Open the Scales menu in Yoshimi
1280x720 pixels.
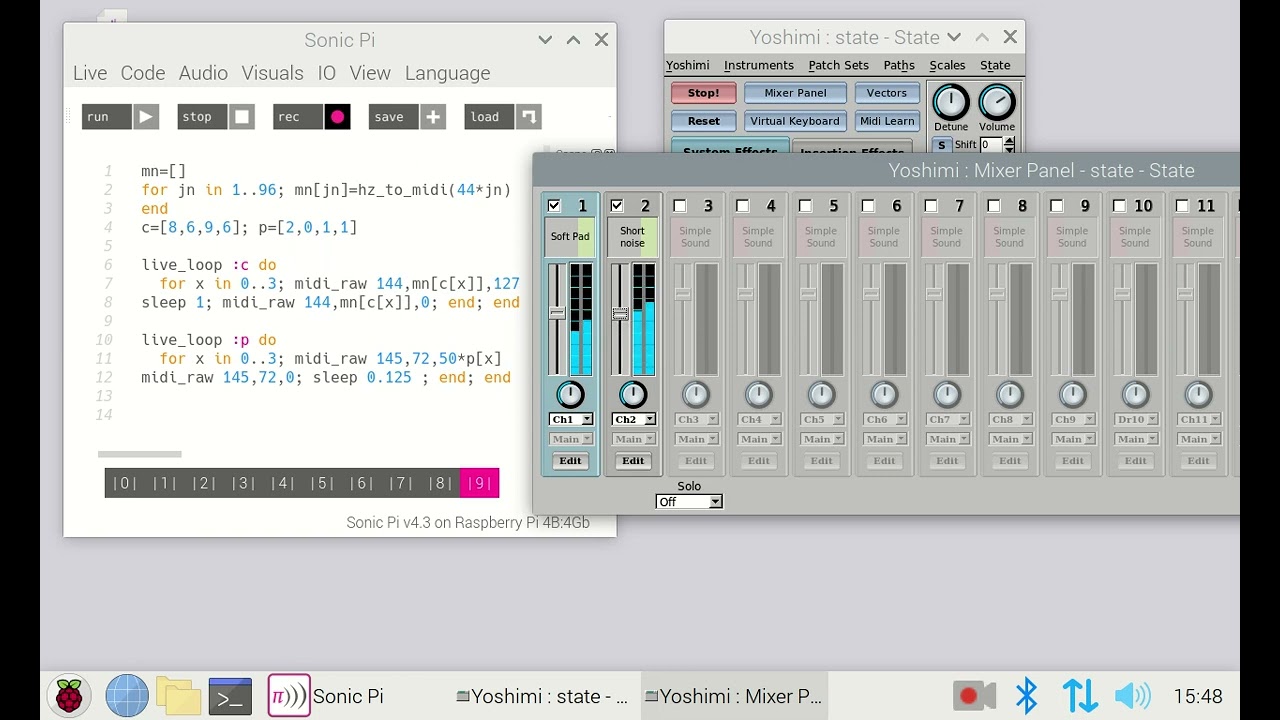point(947,65)
